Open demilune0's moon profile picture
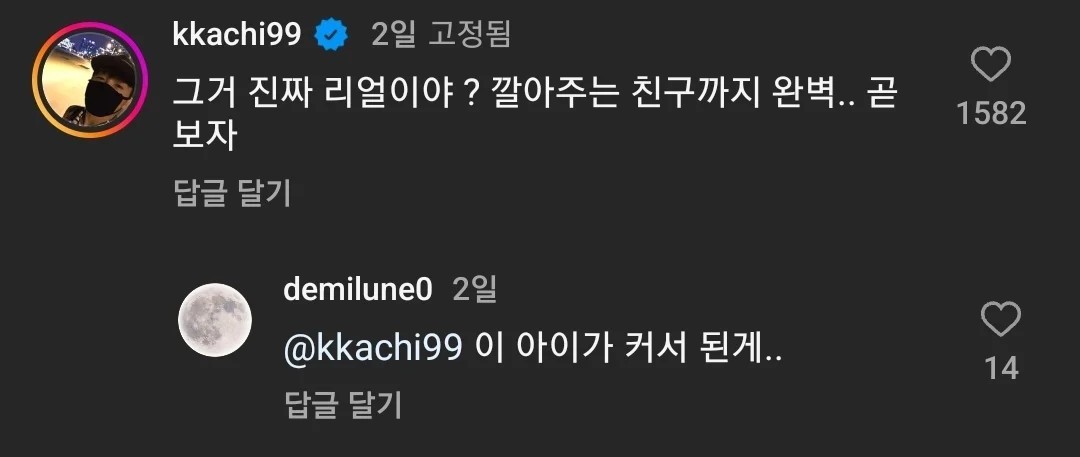 click(x=214, y=319)
